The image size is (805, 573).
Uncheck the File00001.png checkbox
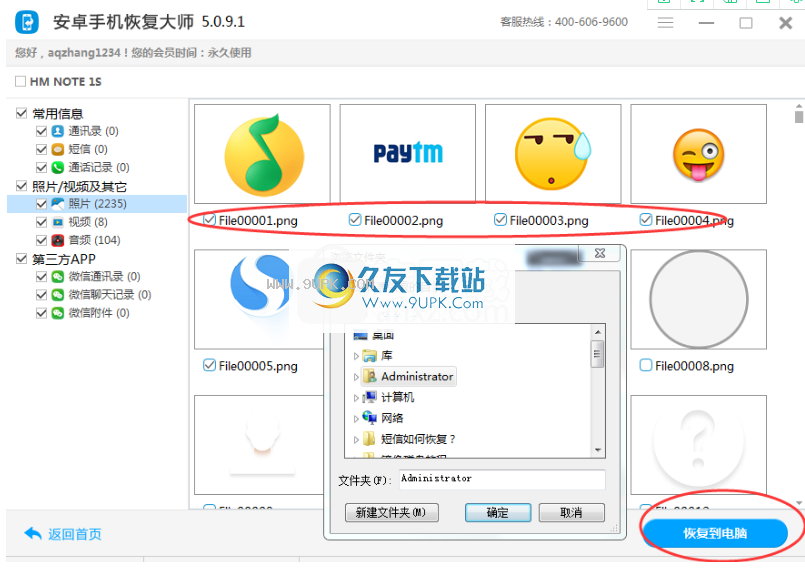coord(209,220)
